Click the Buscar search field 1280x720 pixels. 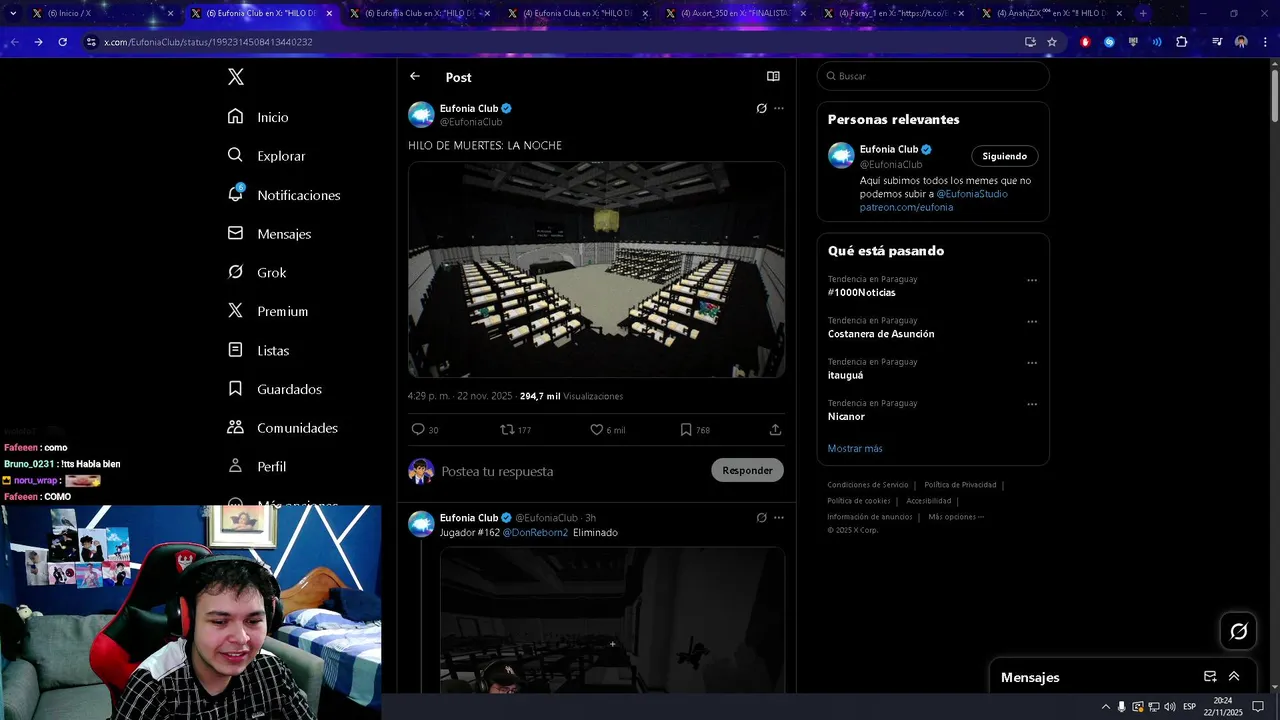[933, 76]
